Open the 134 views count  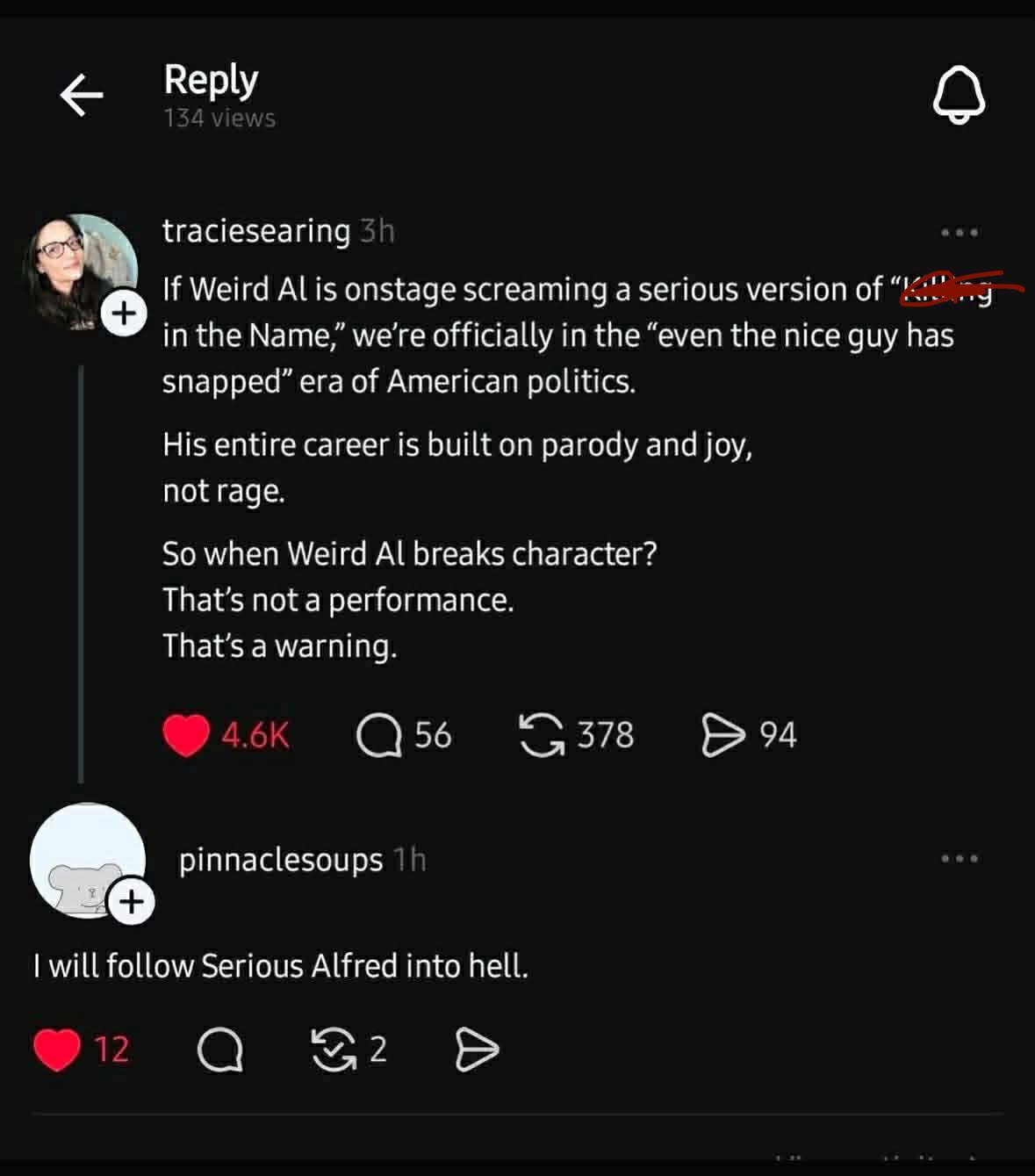click(219, 118)
